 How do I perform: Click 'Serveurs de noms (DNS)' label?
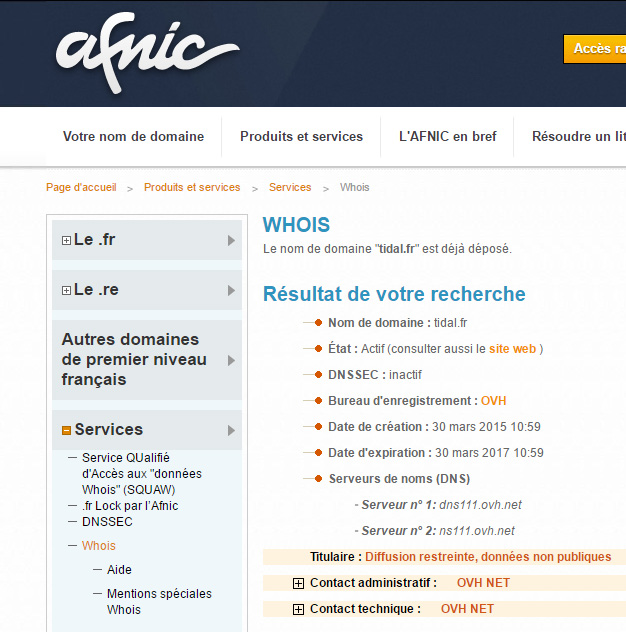click(399, 479)
